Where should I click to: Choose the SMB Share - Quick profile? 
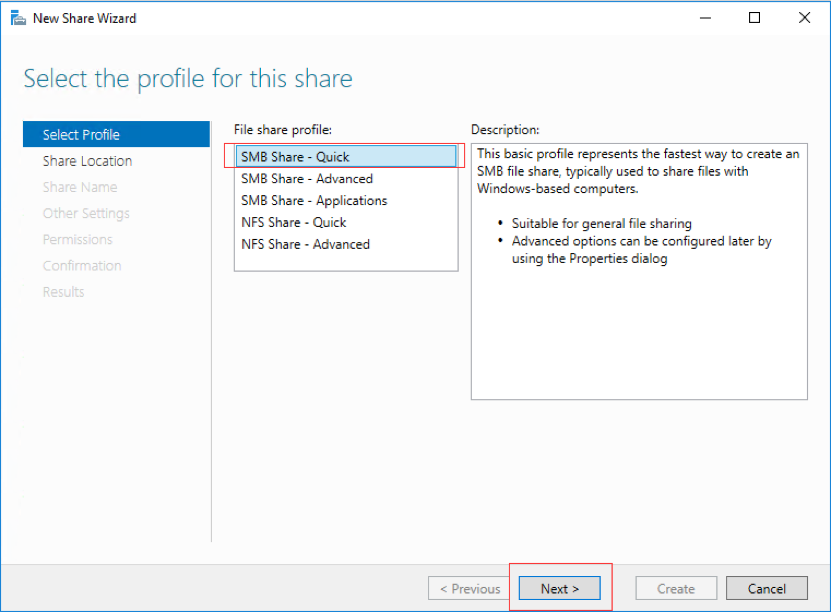(x=295, y=157)
